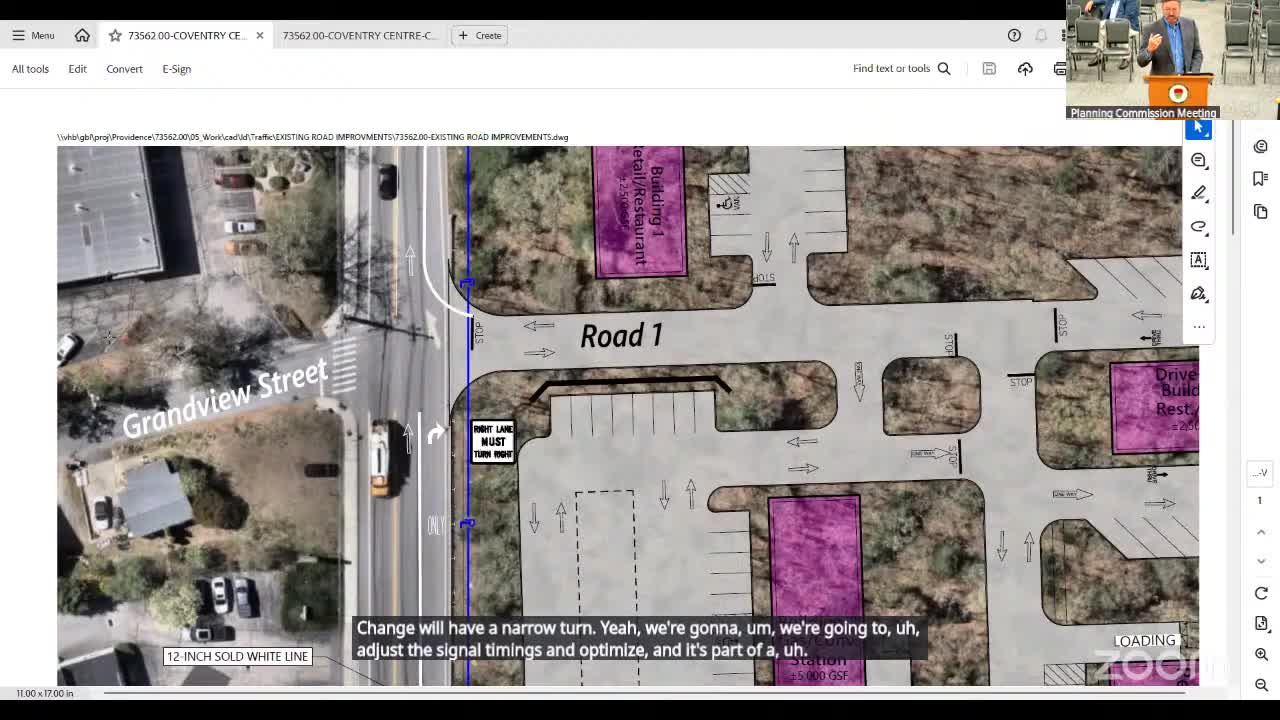Select the arrow selection tool
Screen dimensions: 1280x720
click(x=1199, y=128)
